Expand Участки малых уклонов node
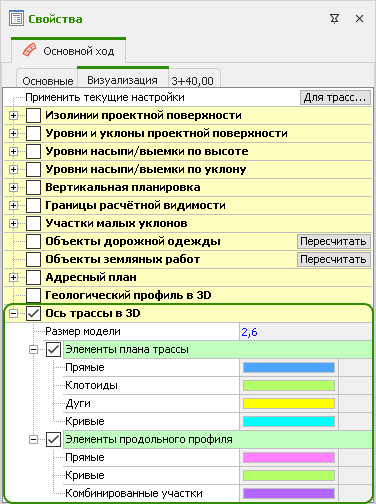Viewport: 376px width, 504px height. (x=13, y=224)
